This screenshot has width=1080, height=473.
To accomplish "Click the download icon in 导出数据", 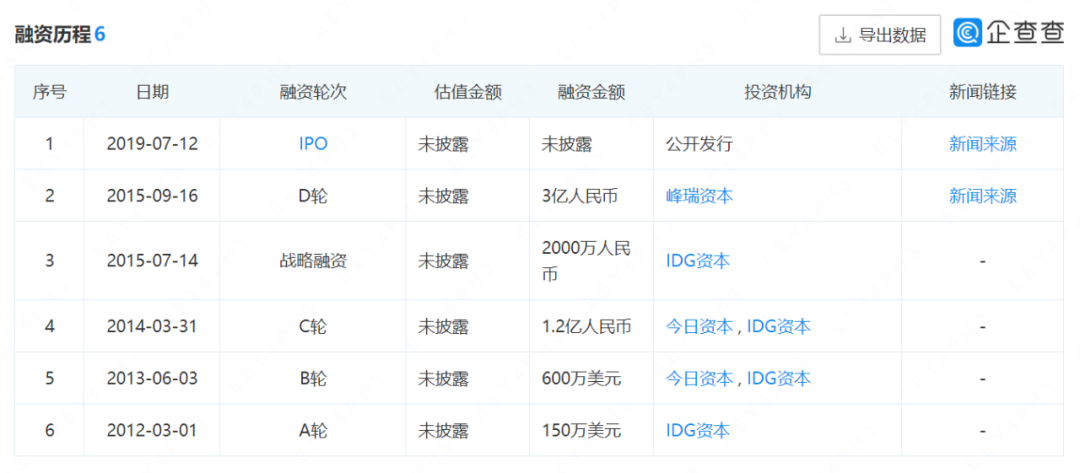I will [x=842, y=35].
